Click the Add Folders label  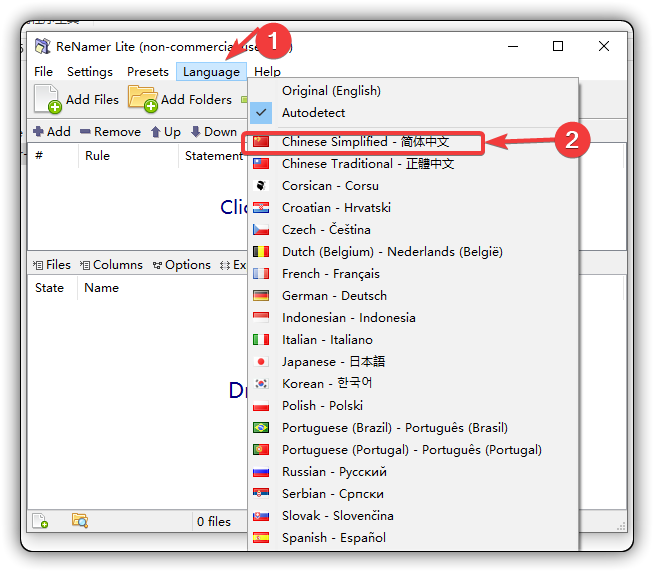coord(196,100)
